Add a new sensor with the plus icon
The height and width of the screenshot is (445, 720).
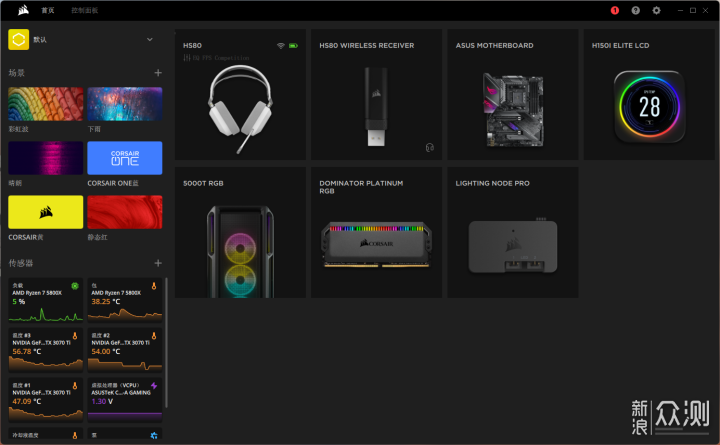(x=157, y=263)
